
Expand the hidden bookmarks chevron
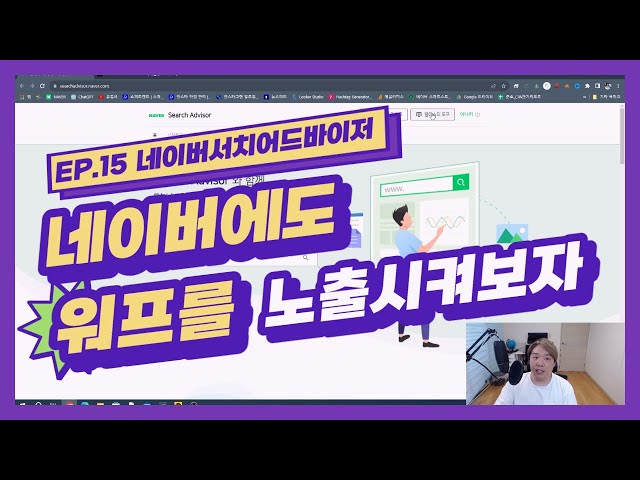(x=584, y=97)
